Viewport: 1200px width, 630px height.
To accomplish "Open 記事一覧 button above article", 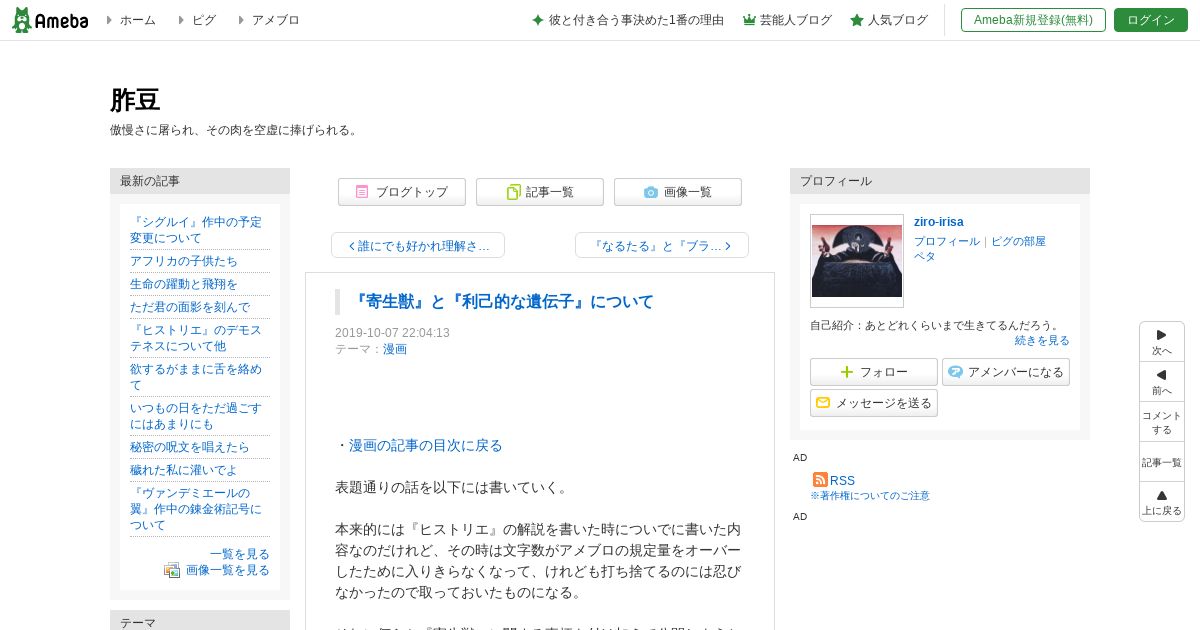I will click(x=540, y=192).
